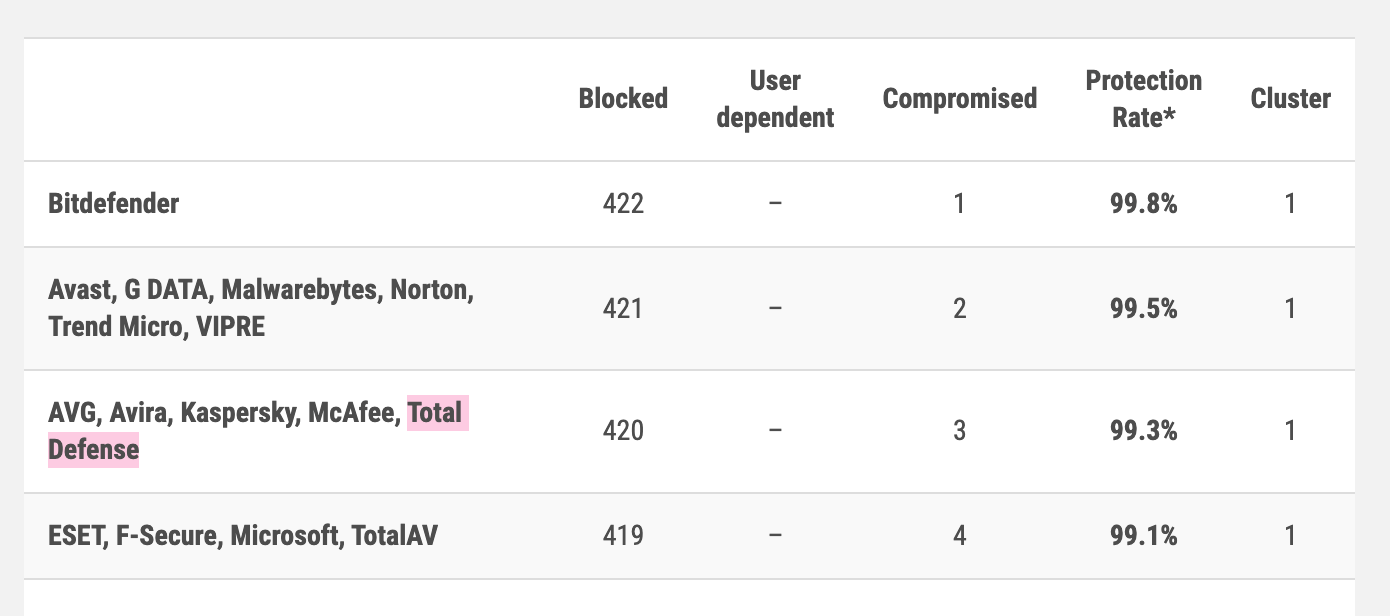Click the 99.5% protection rate
1390x616 pixels.
(1144, 308)
